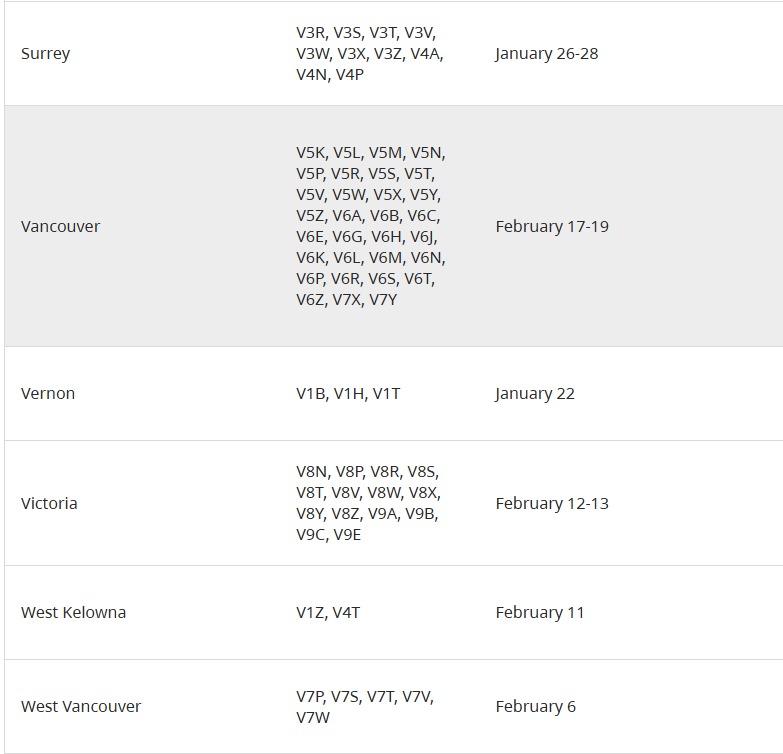Click the V6Z, V7X, V7Y postal code line
The image size is (783, 754).
(x=346, y=300)
